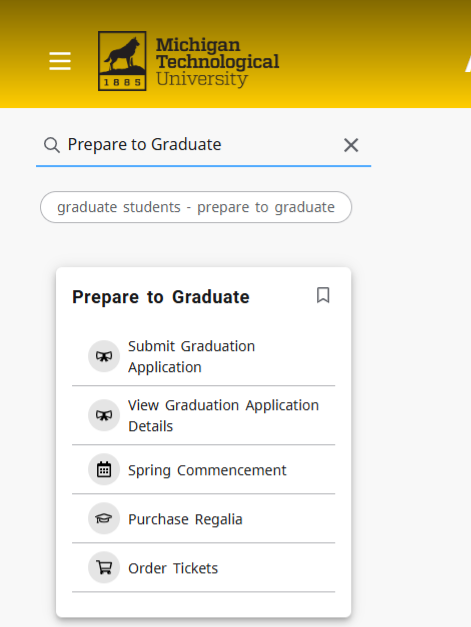The image size is (471, 627).
Task: Open the Purchase Regalia link
Action: (185, 519)
